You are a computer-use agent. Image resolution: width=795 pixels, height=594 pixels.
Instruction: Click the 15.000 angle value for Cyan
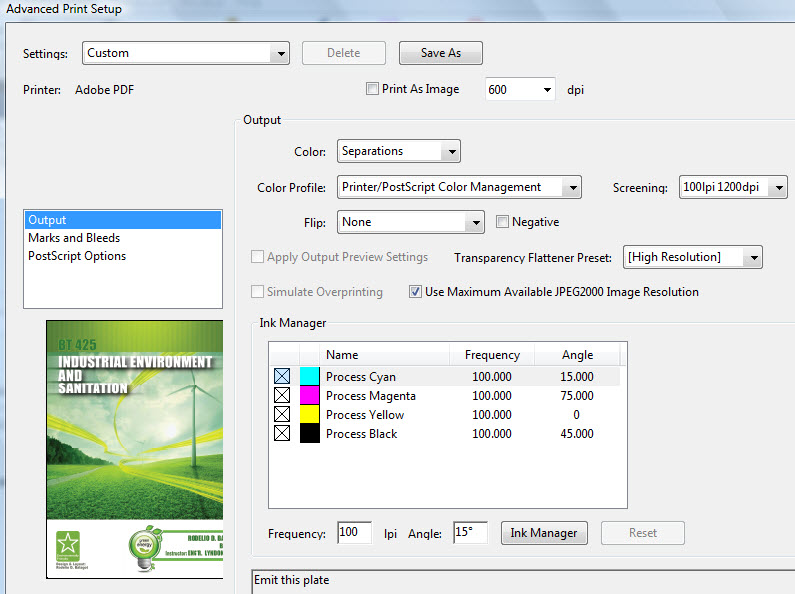(x=577, y=377)
